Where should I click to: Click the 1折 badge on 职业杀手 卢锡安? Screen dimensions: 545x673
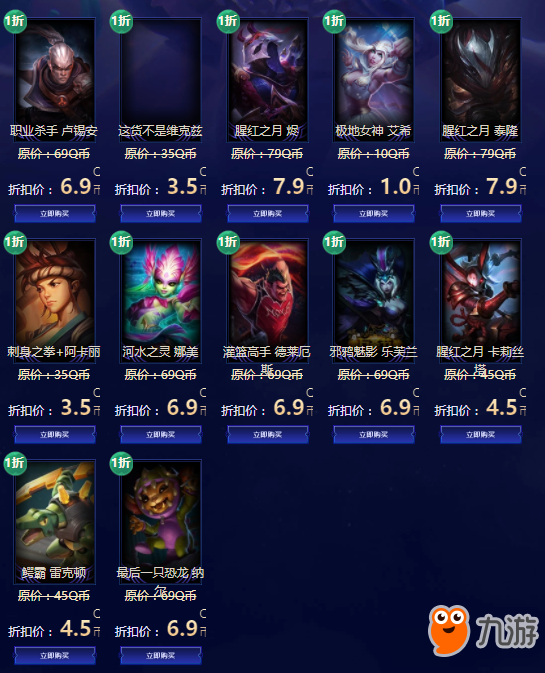pos(15,21)
